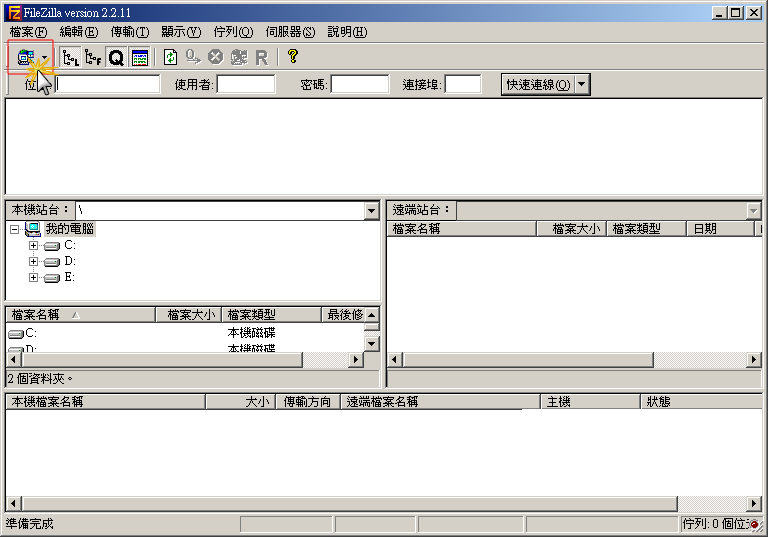Sort local files by 最後修 column
The width and height of the screenshot is (768, 537).
343,315
